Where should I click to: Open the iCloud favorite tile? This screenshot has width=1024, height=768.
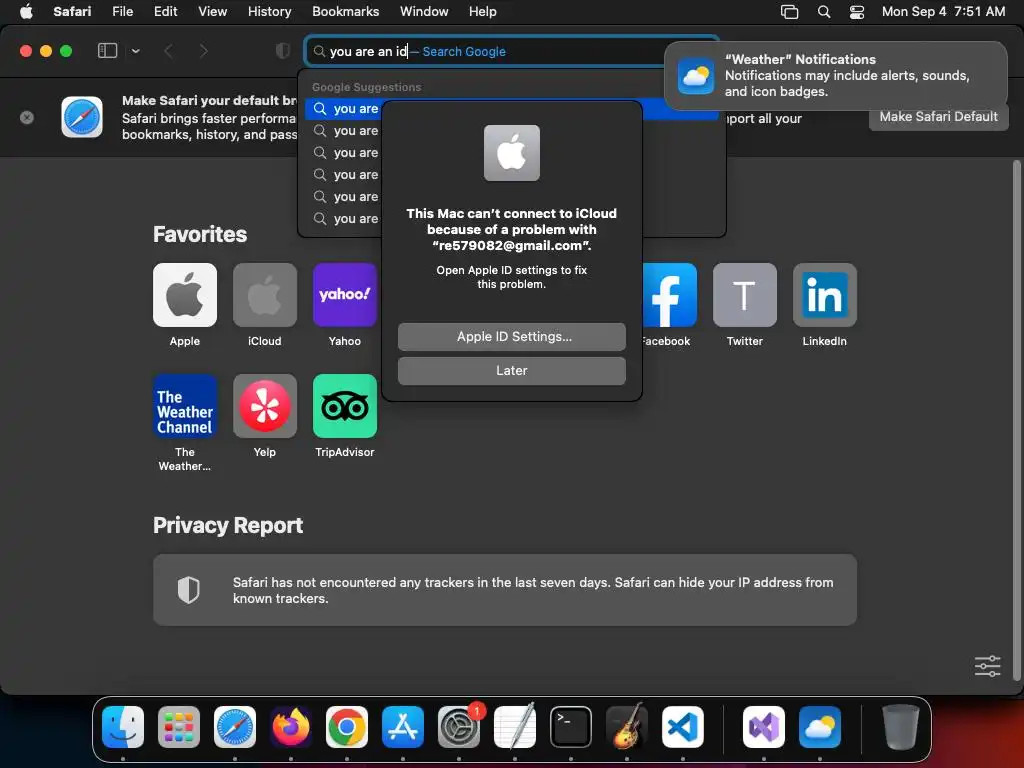coord(264,295)
